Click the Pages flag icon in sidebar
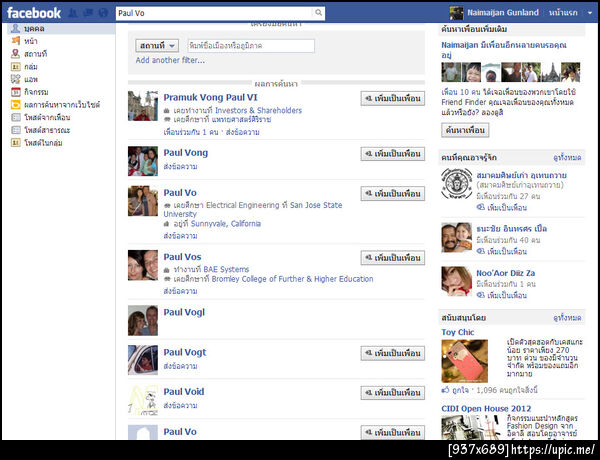 (x=16, y=41)
